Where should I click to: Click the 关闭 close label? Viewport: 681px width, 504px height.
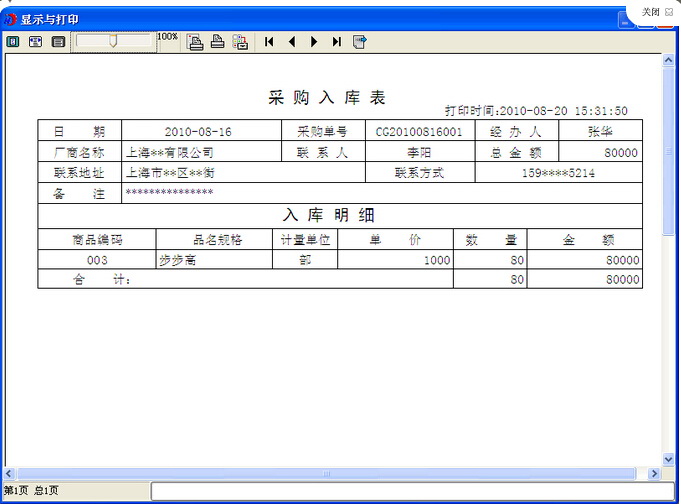tap(651, 12)
